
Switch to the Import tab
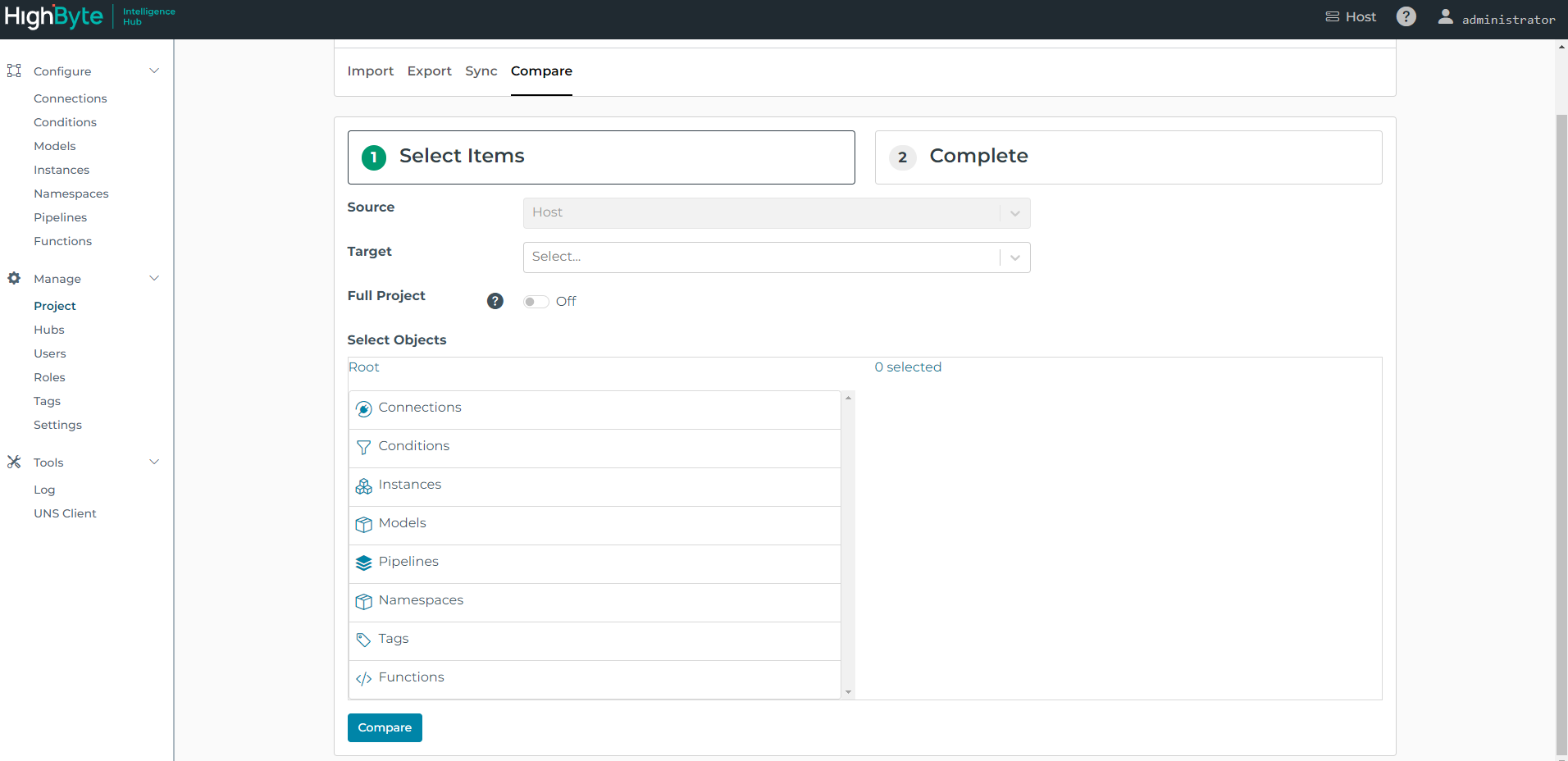coord(370,71)
